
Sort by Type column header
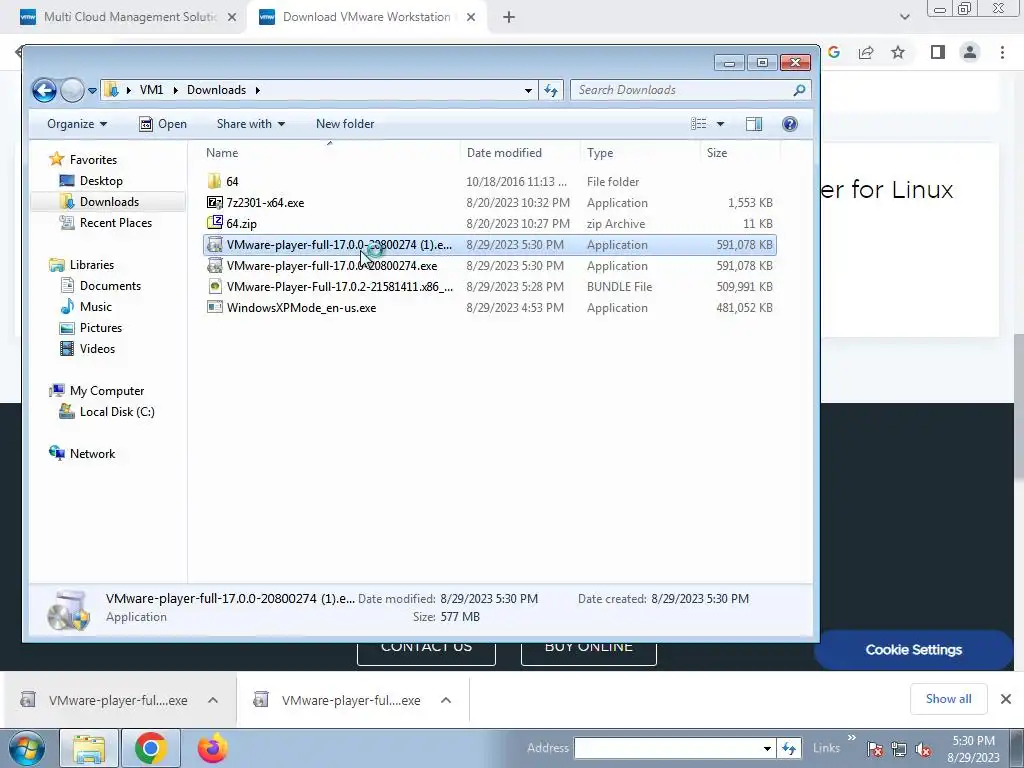640,153
